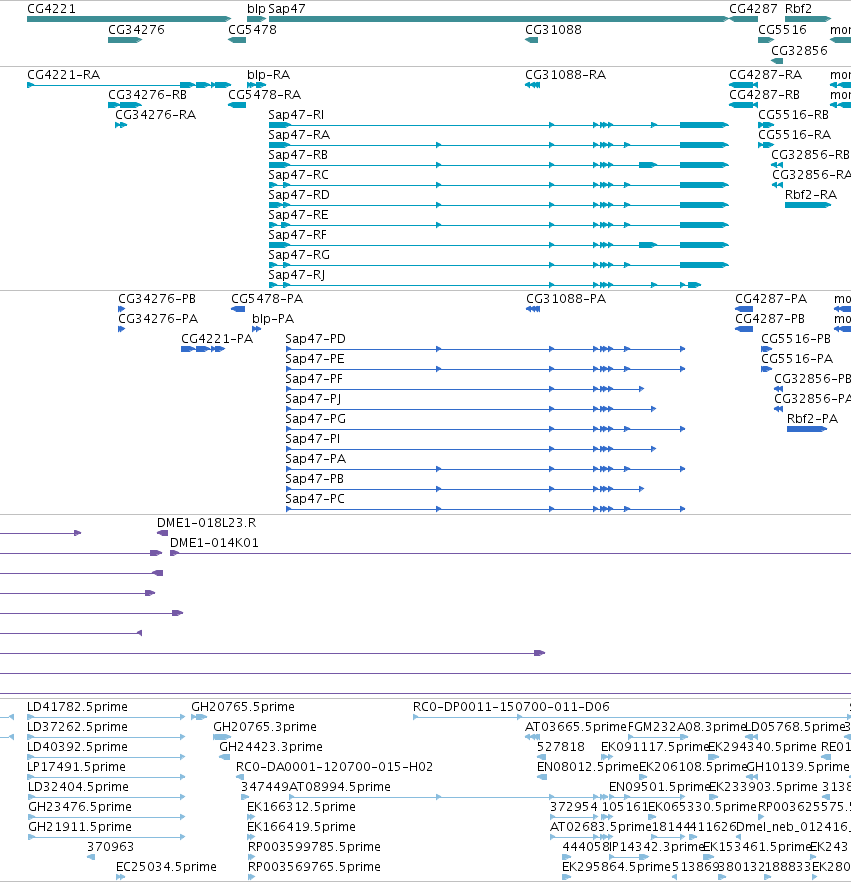The image size is (851, 882).
Task: Select the CG4221 gene bar
Action: [129, 19]
